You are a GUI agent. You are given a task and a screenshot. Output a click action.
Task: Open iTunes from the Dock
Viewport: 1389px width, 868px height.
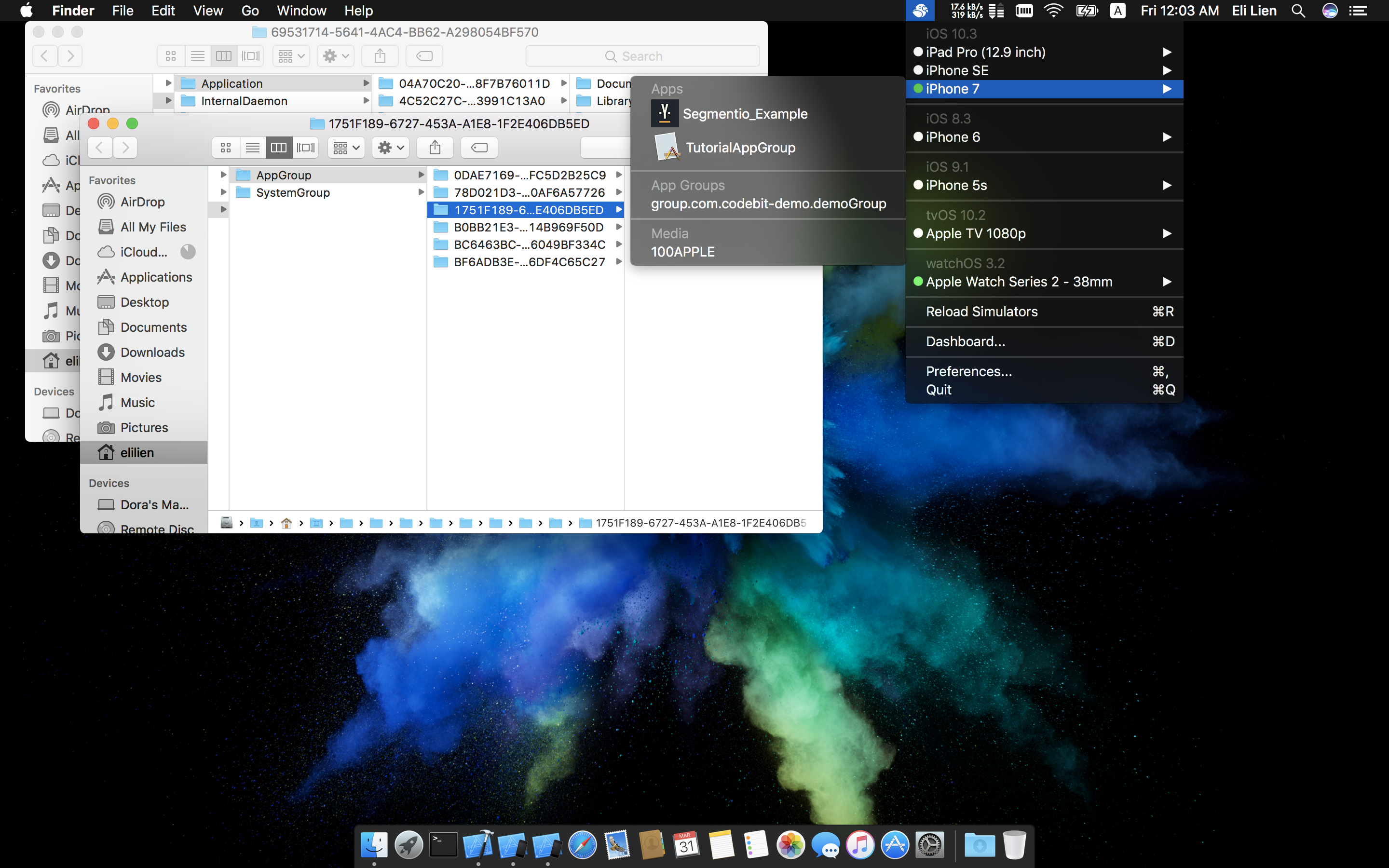point(860,844)
